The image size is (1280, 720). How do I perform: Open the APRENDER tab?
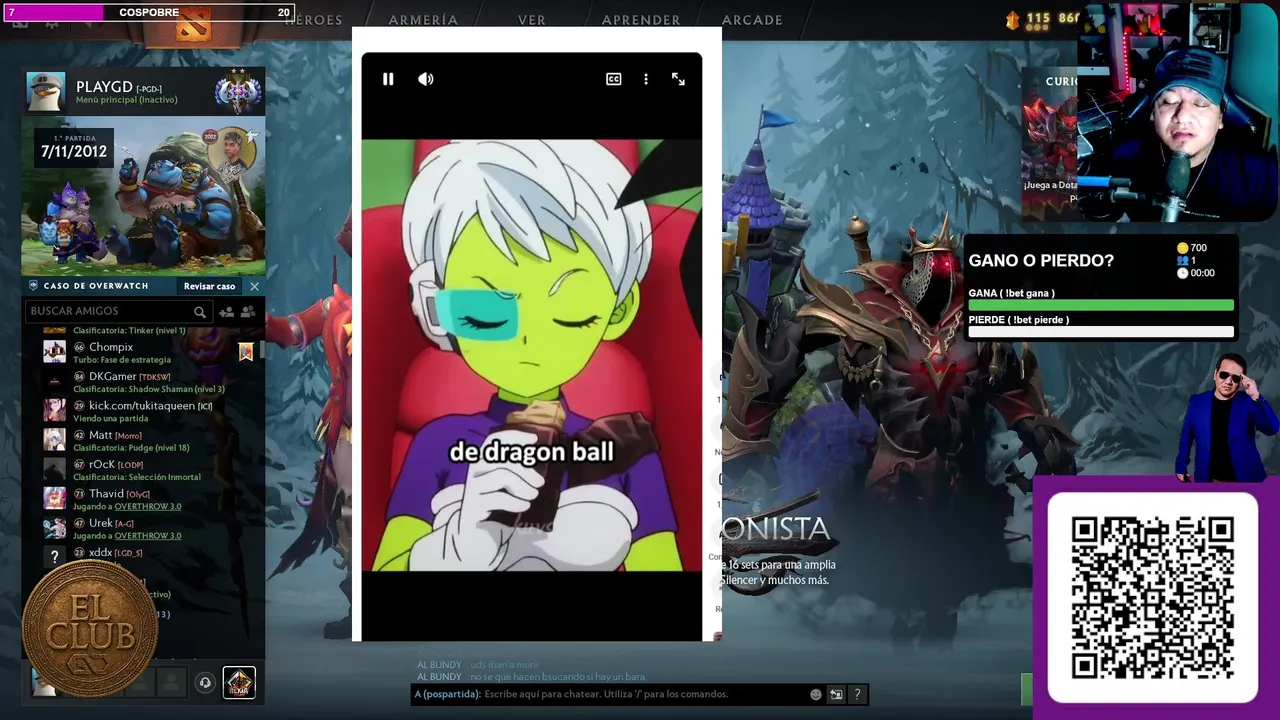point(641,20)
